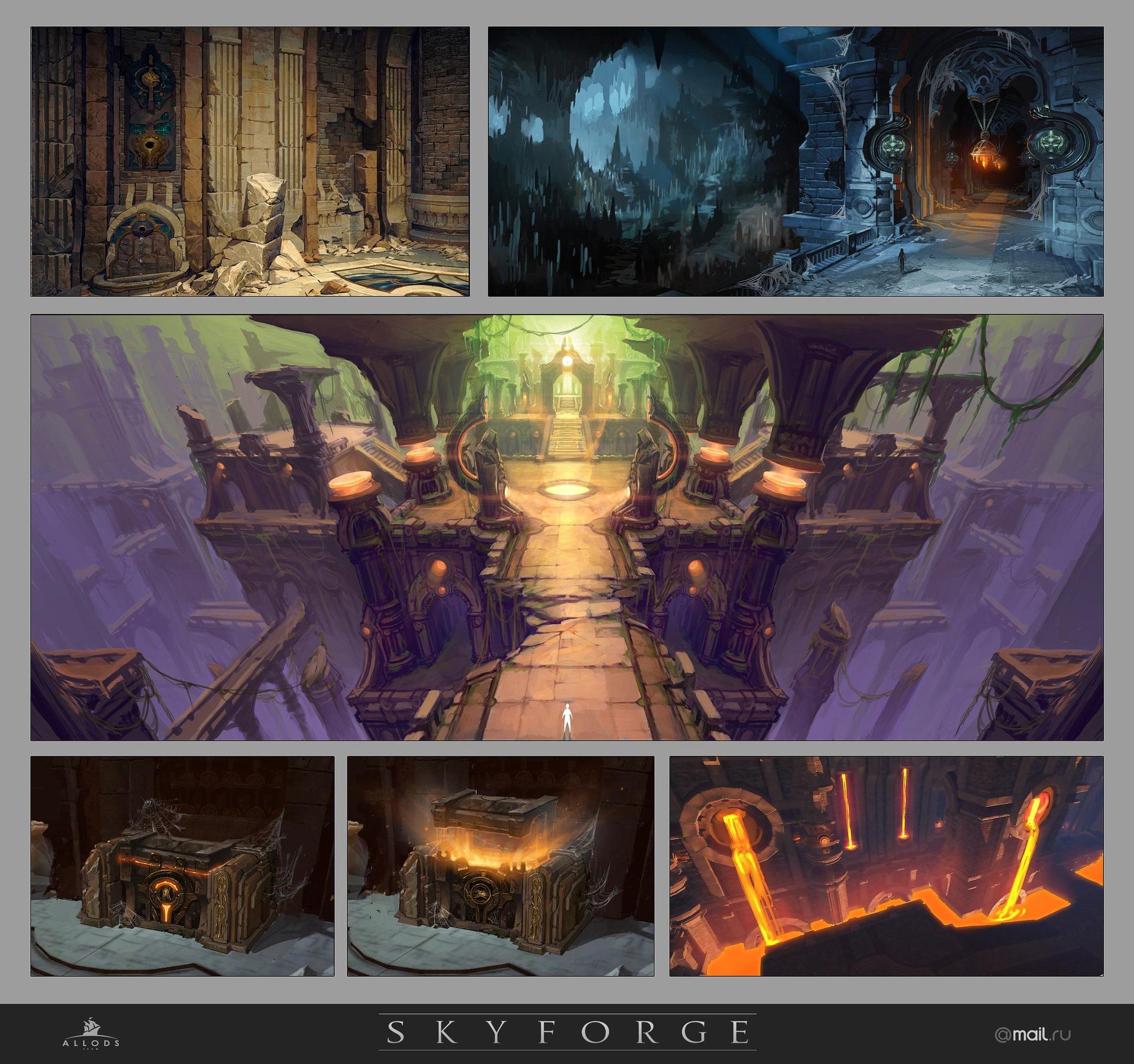The image size is (1134, 1064).
Task: Click the Skyforge title logo
Action: [x=567, y=1032]
